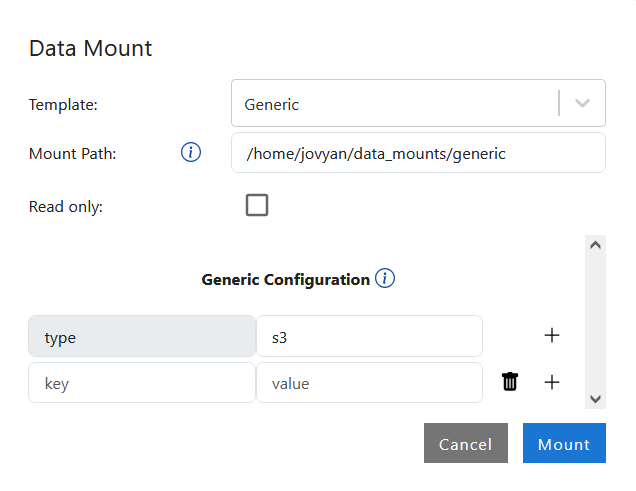Open the Template dropdown showing Generic
636x491 pixels.
point(418,103)
